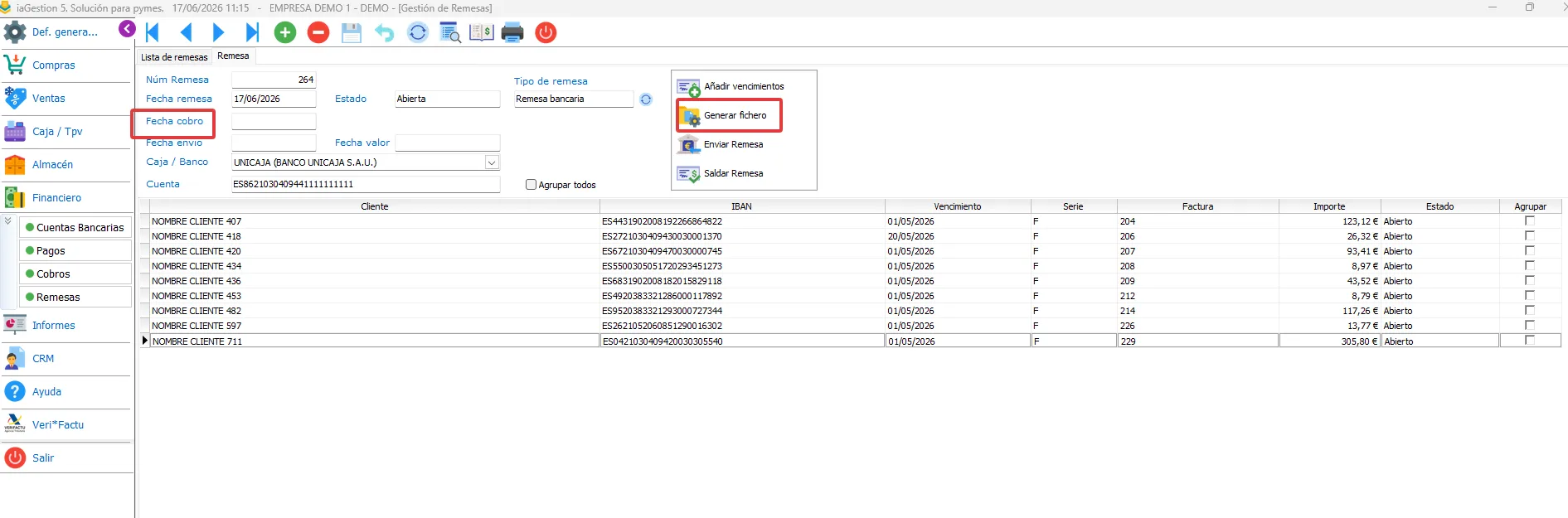
Task: Collapse the sidebar with the purple chevron
Action: tap(127, 29)
